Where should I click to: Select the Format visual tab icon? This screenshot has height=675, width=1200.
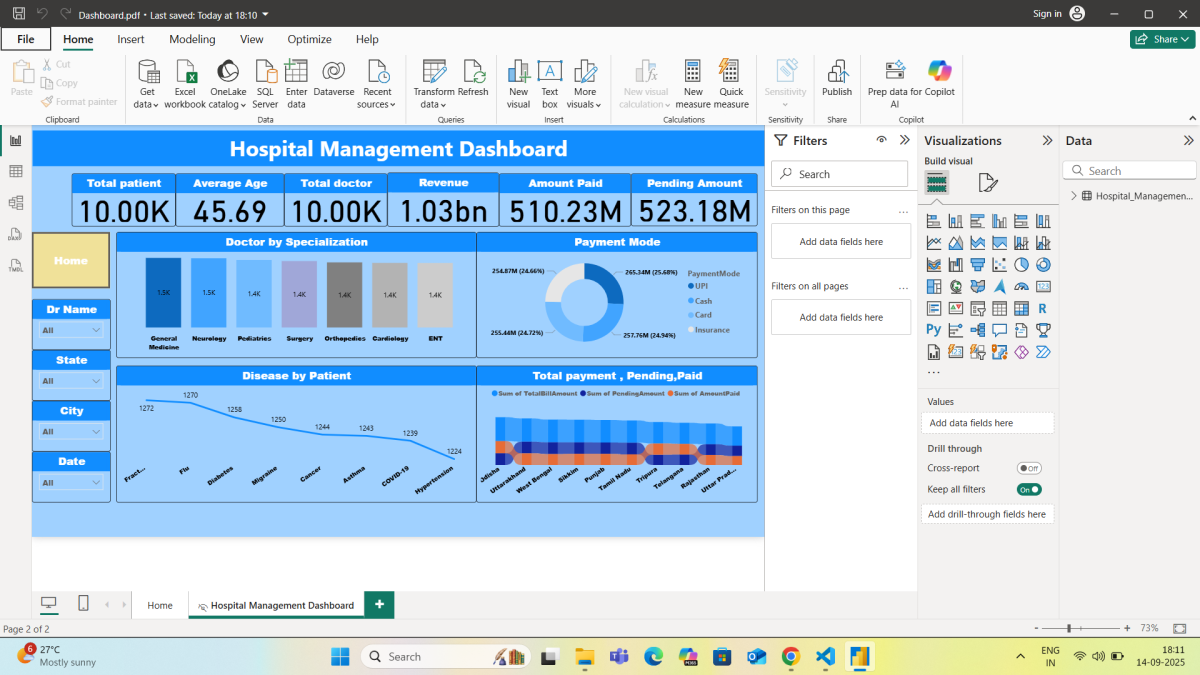[988, 182]
